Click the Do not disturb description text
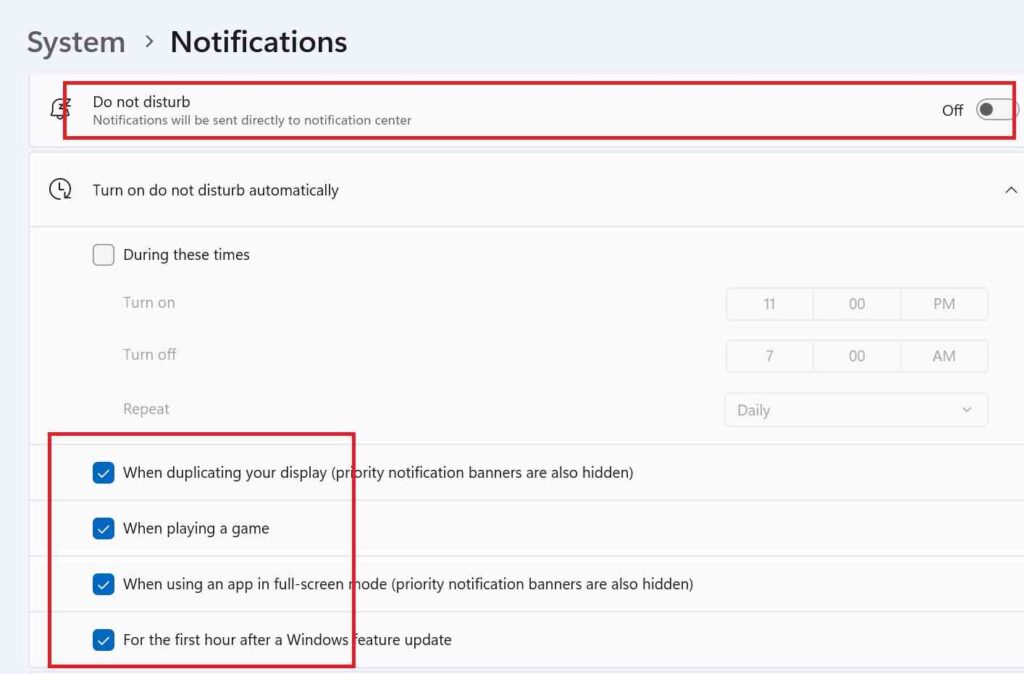 (252, 120)
